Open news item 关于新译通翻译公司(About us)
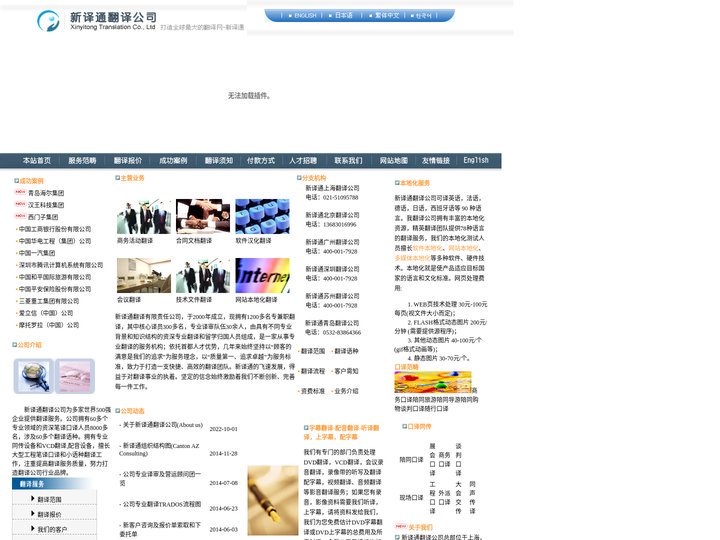 click(x=163, y=425)
